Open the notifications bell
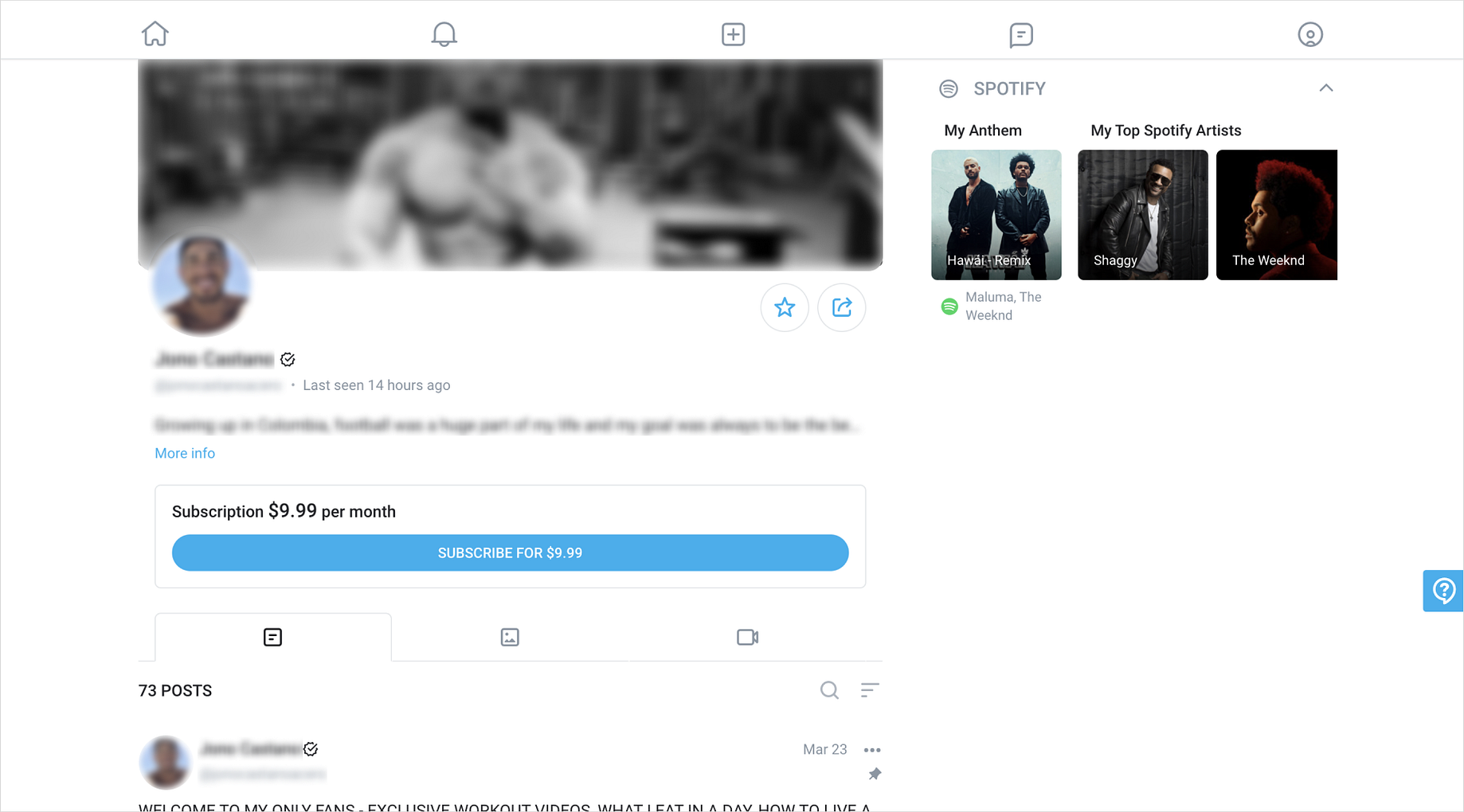The width and height of the screenshot is (1464, 812). click(x=444, y=34)
